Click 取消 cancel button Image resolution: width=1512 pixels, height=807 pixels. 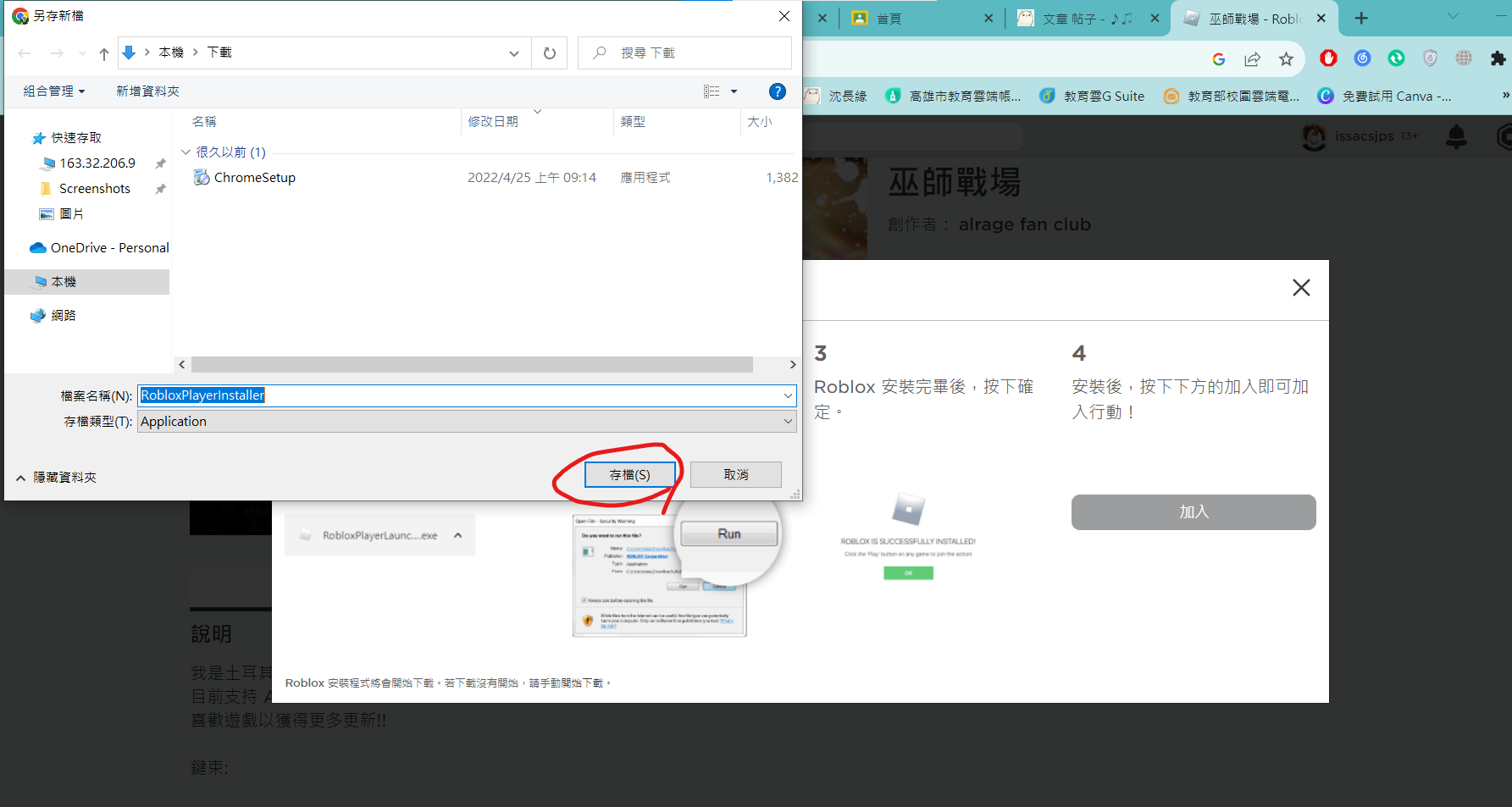click(x=736, y=475)
